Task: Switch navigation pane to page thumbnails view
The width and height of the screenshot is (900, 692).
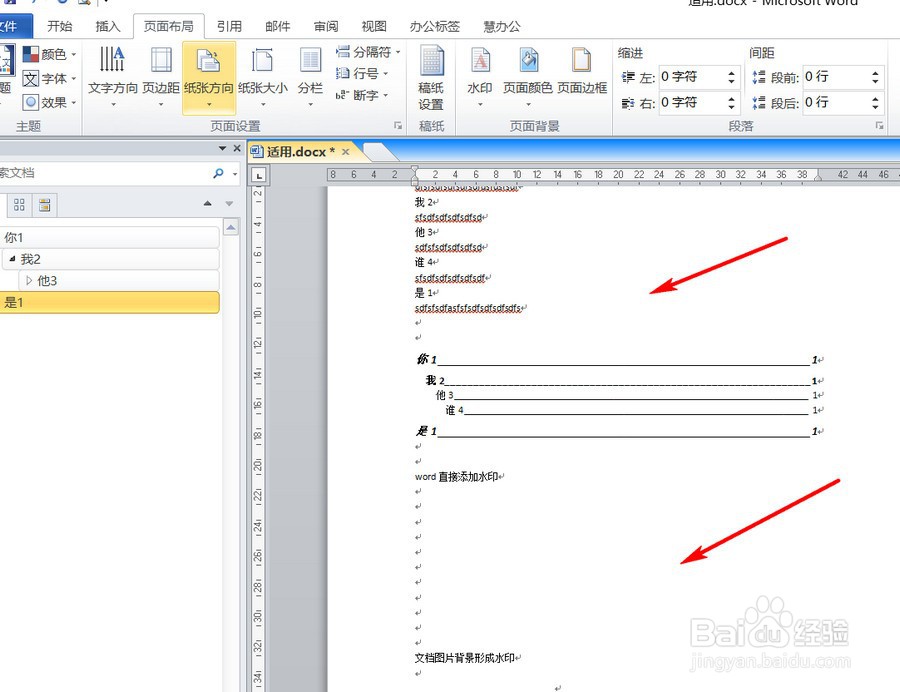Action: coord(19,205)
